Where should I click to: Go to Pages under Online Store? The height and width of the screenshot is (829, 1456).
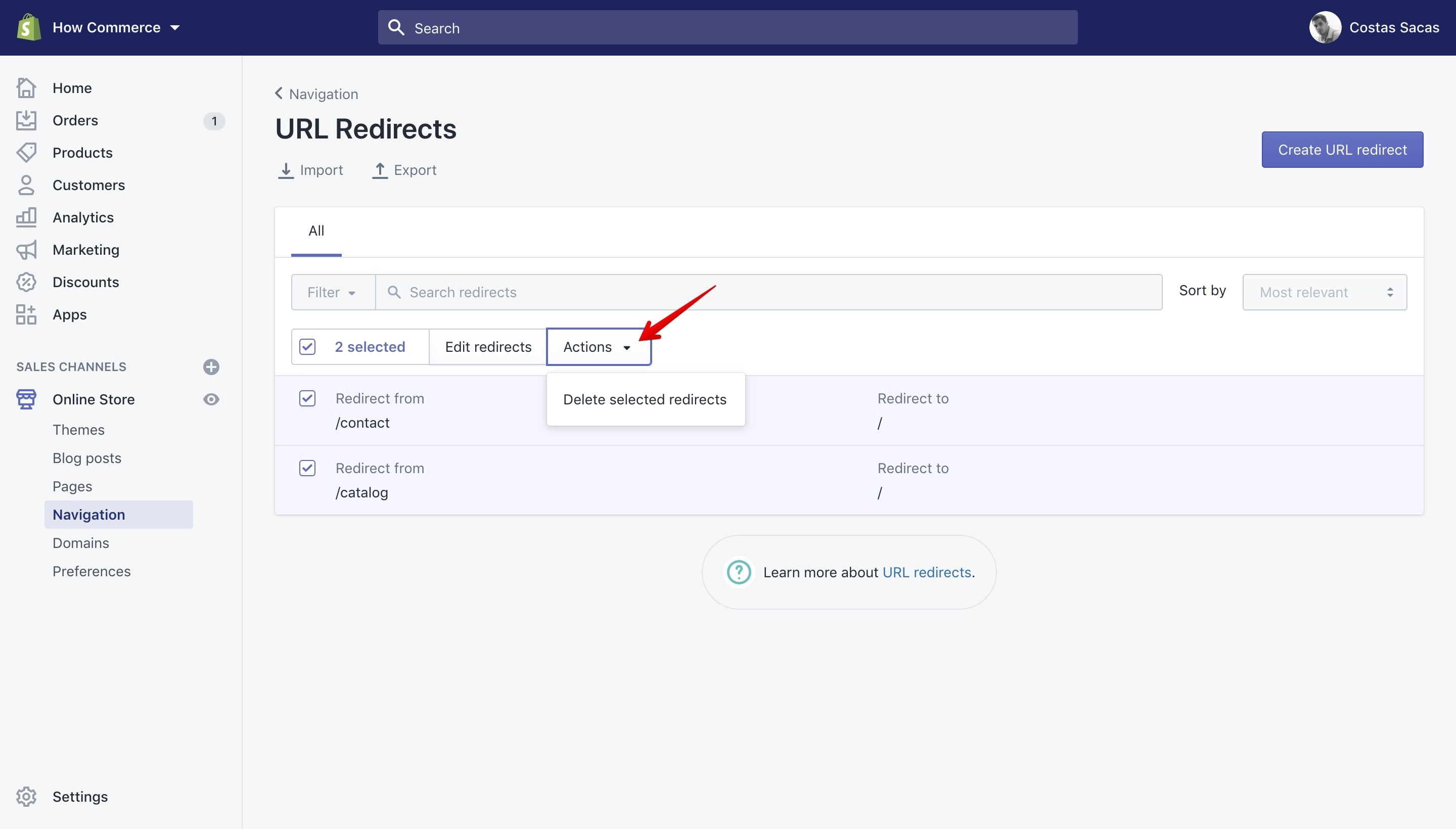72,486
